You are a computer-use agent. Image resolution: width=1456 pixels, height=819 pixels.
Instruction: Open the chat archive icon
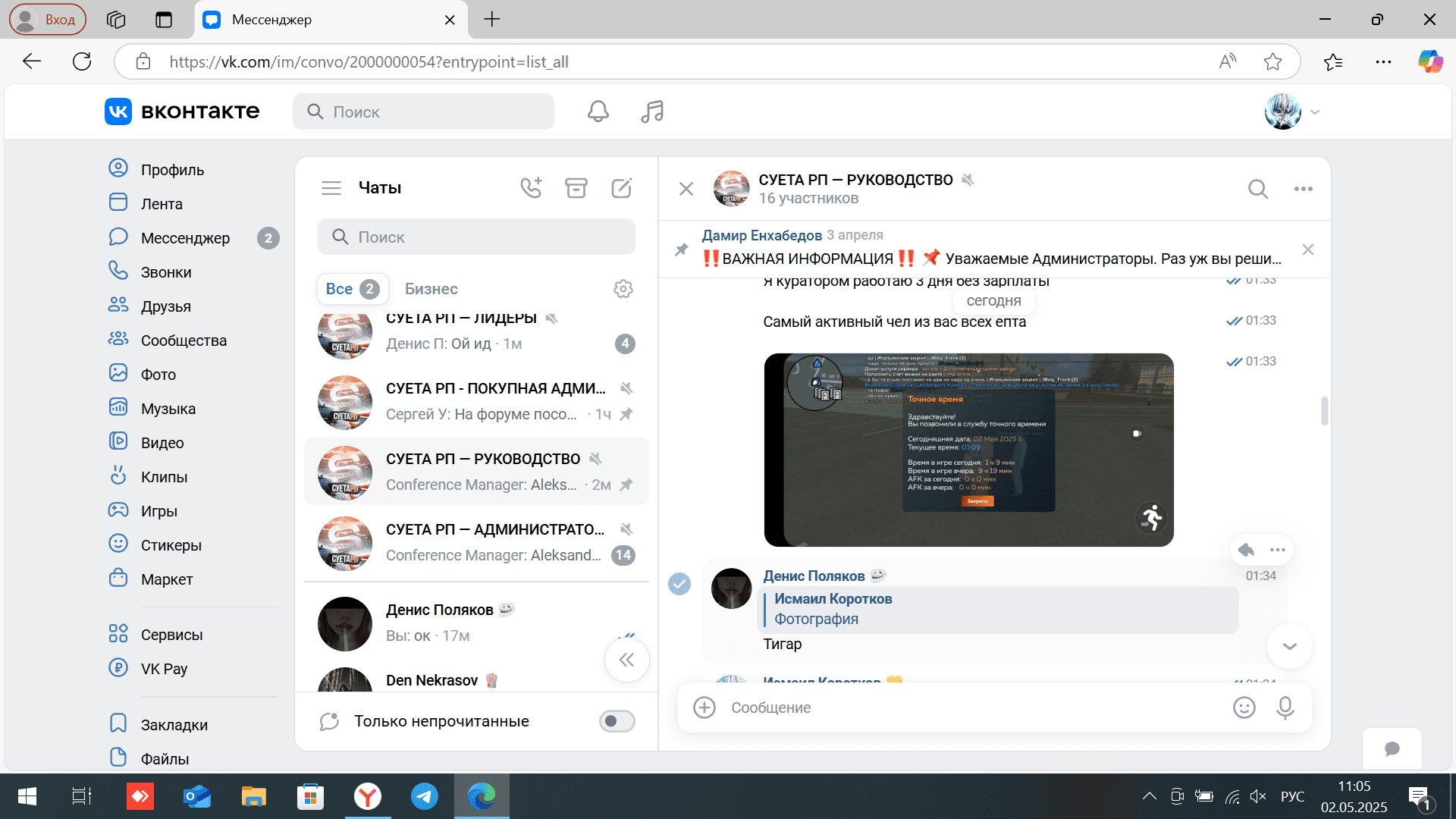576,187
